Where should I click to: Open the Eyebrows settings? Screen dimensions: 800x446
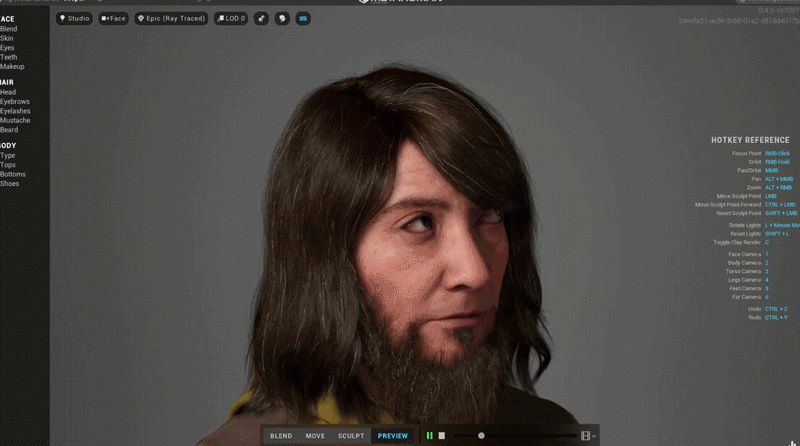click(x=15, y=102)
